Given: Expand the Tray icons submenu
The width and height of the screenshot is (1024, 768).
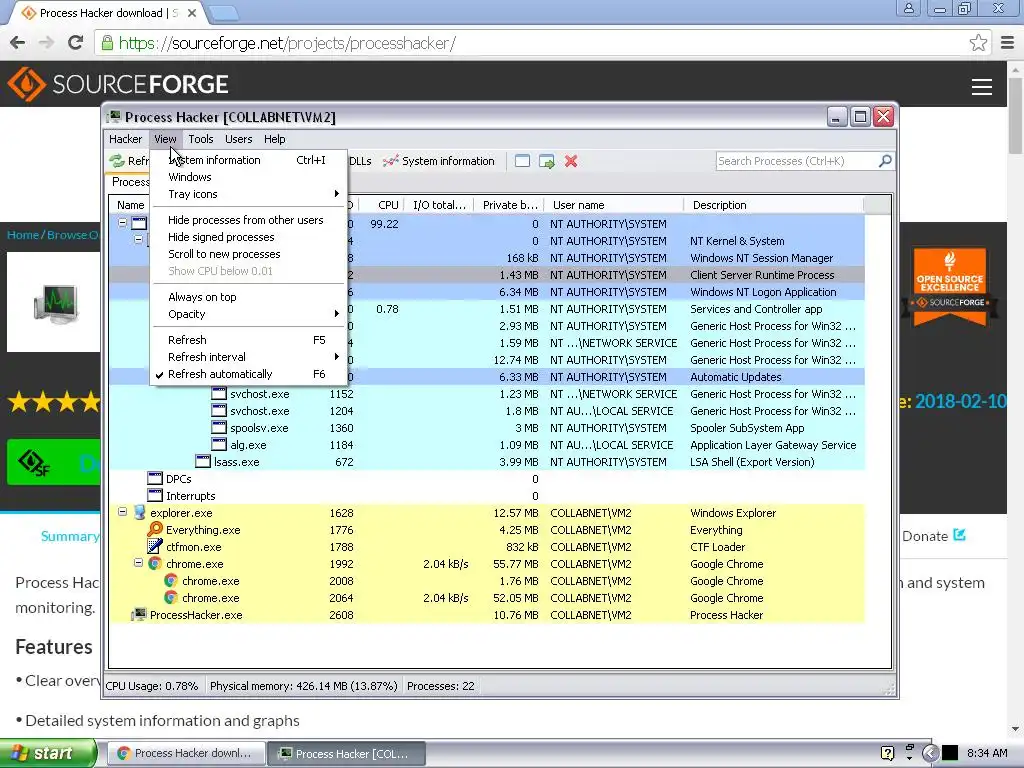Looking at the screenshot, I should pos(247,194).
